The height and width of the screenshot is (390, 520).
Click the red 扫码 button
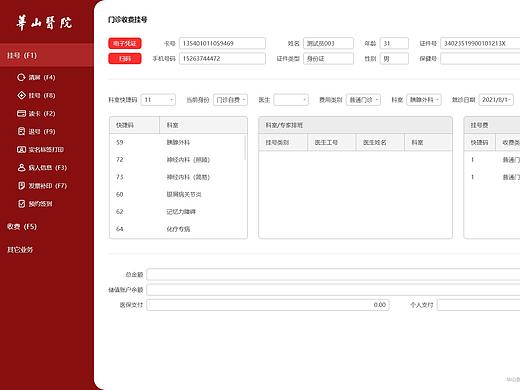pyautogui.click(x=125, y=59)
